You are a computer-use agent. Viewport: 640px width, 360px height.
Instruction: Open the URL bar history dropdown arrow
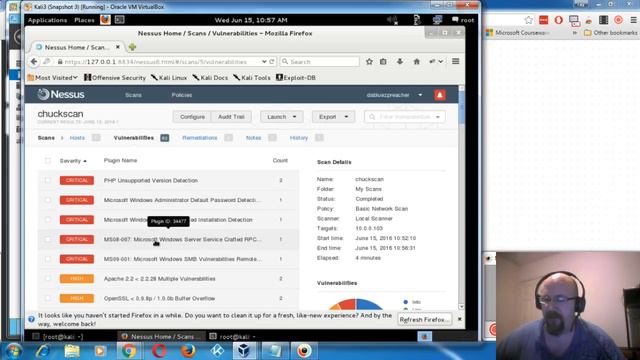264,62
